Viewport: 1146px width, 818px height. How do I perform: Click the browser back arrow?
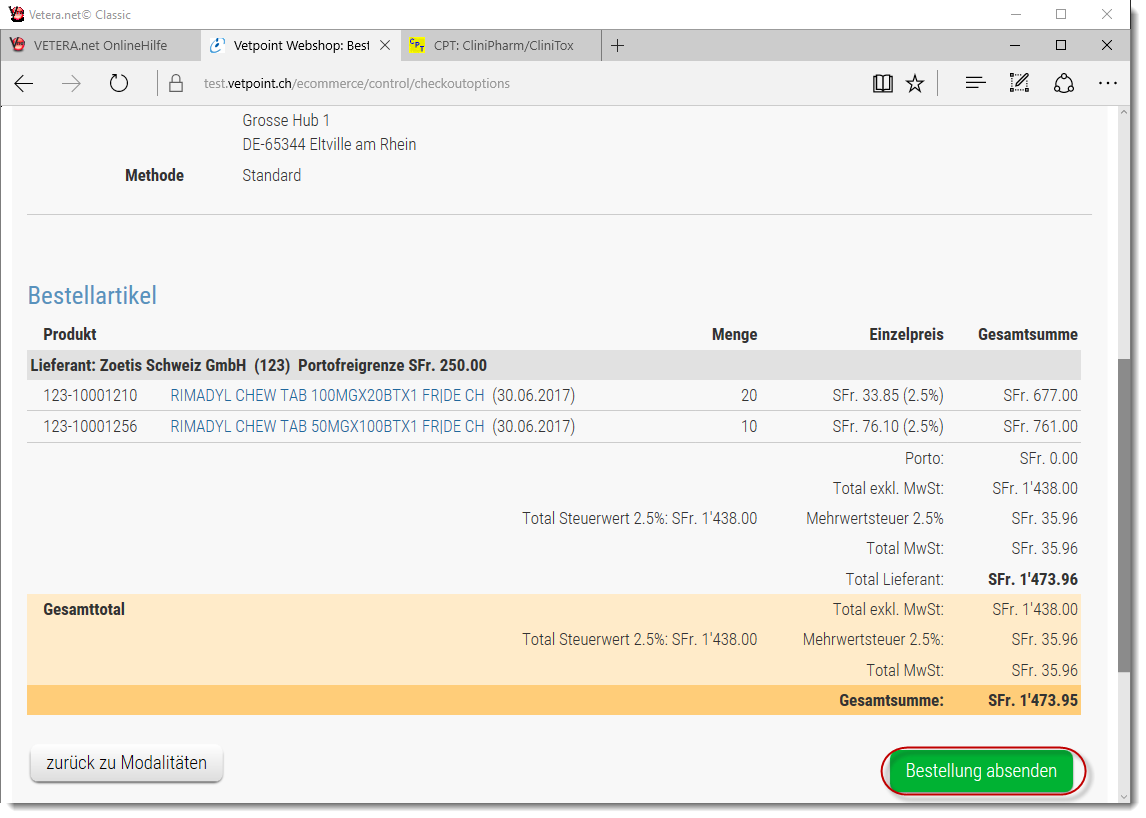click(24, 84)
